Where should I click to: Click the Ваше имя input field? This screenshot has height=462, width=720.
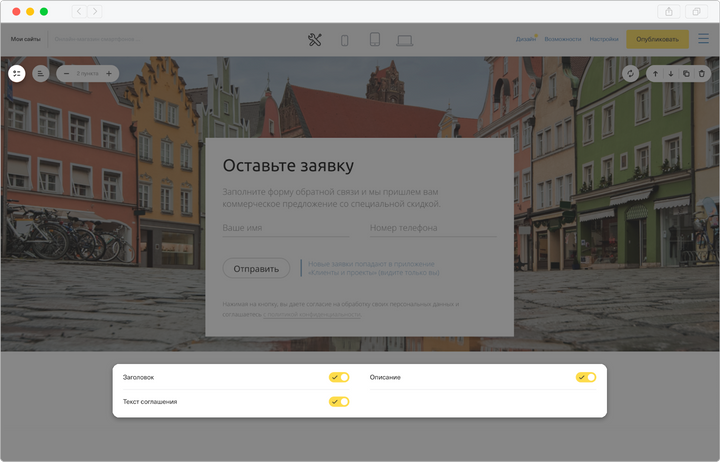point(285,228)
